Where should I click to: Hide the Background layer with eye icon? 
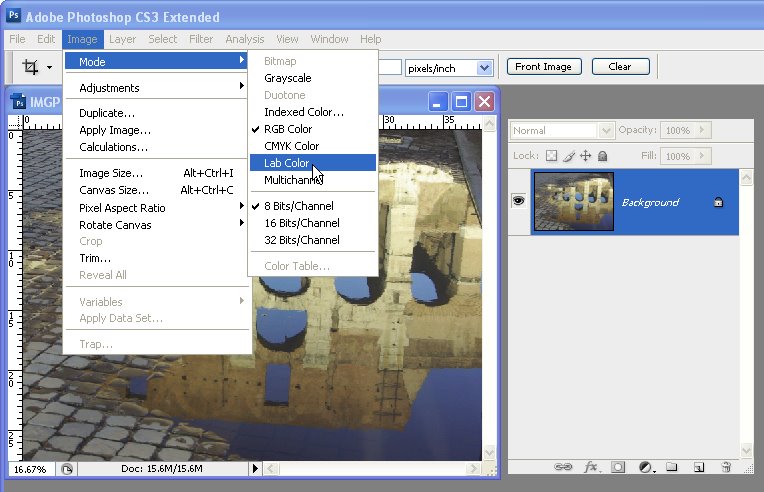click(x=518, y=200)
